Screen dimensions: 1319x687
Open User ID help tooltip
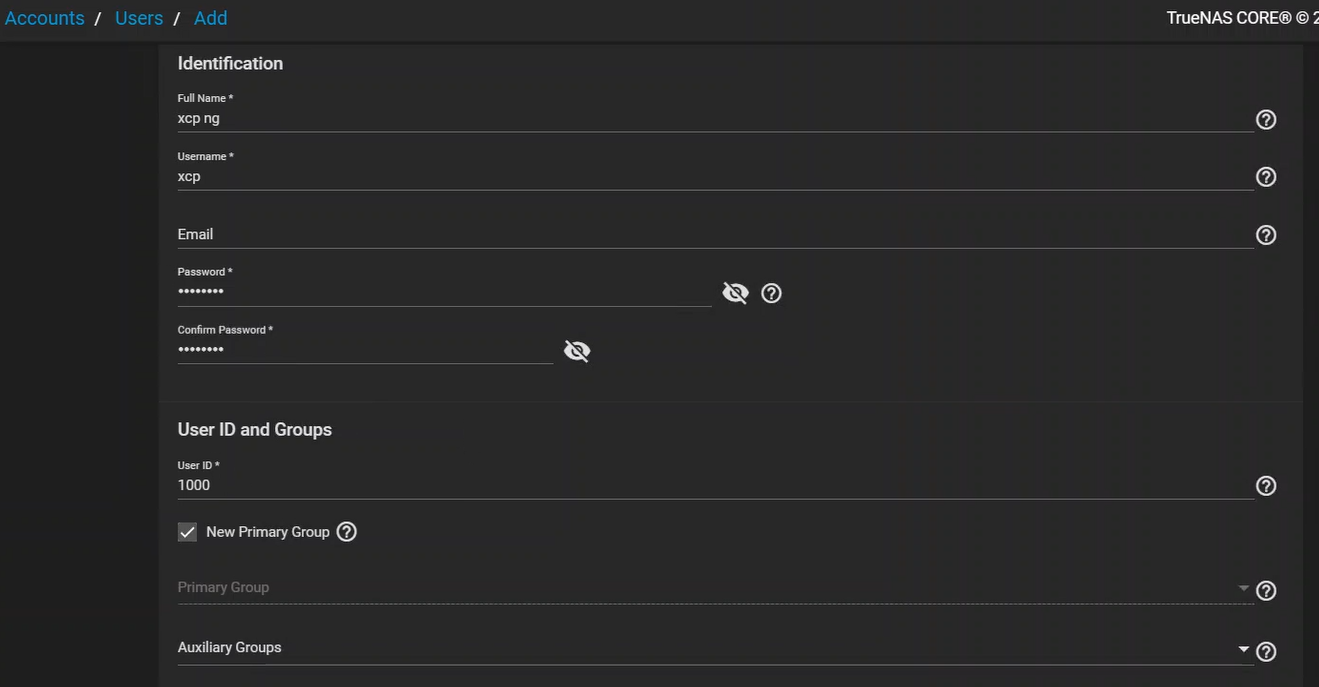pyautogui.click(x=1266, y=486)
